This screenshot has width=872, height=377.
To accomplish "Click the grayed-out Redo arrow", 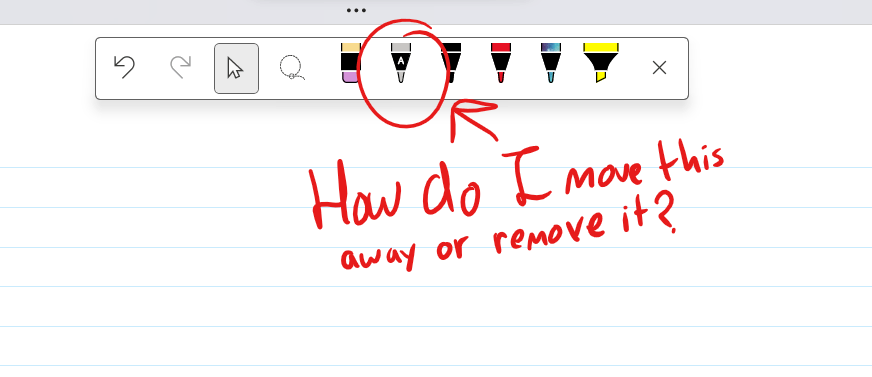I will click(180, 67).
